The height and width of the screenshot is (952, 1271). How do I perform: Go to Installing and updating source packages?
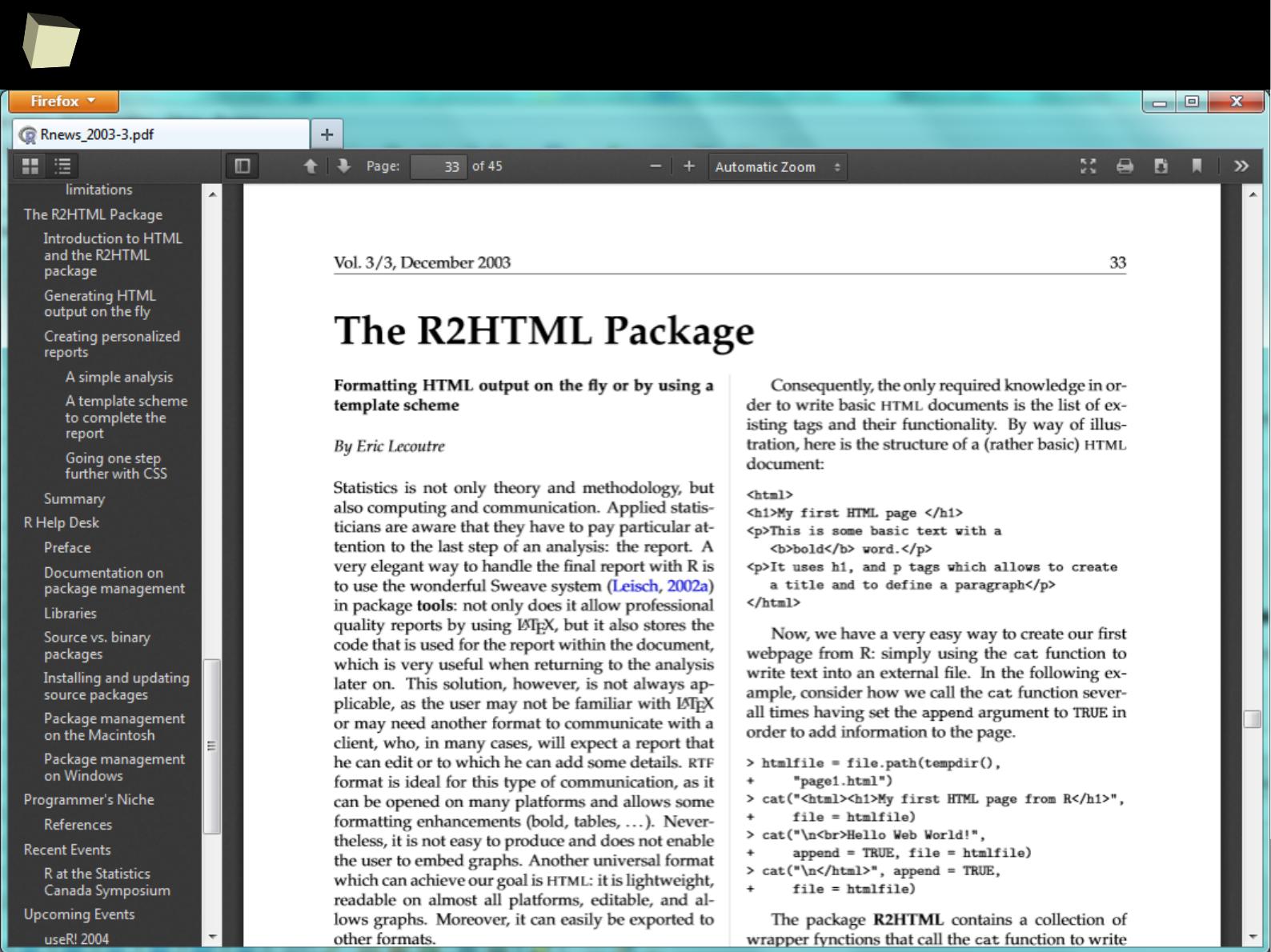(x=117, y=686)
